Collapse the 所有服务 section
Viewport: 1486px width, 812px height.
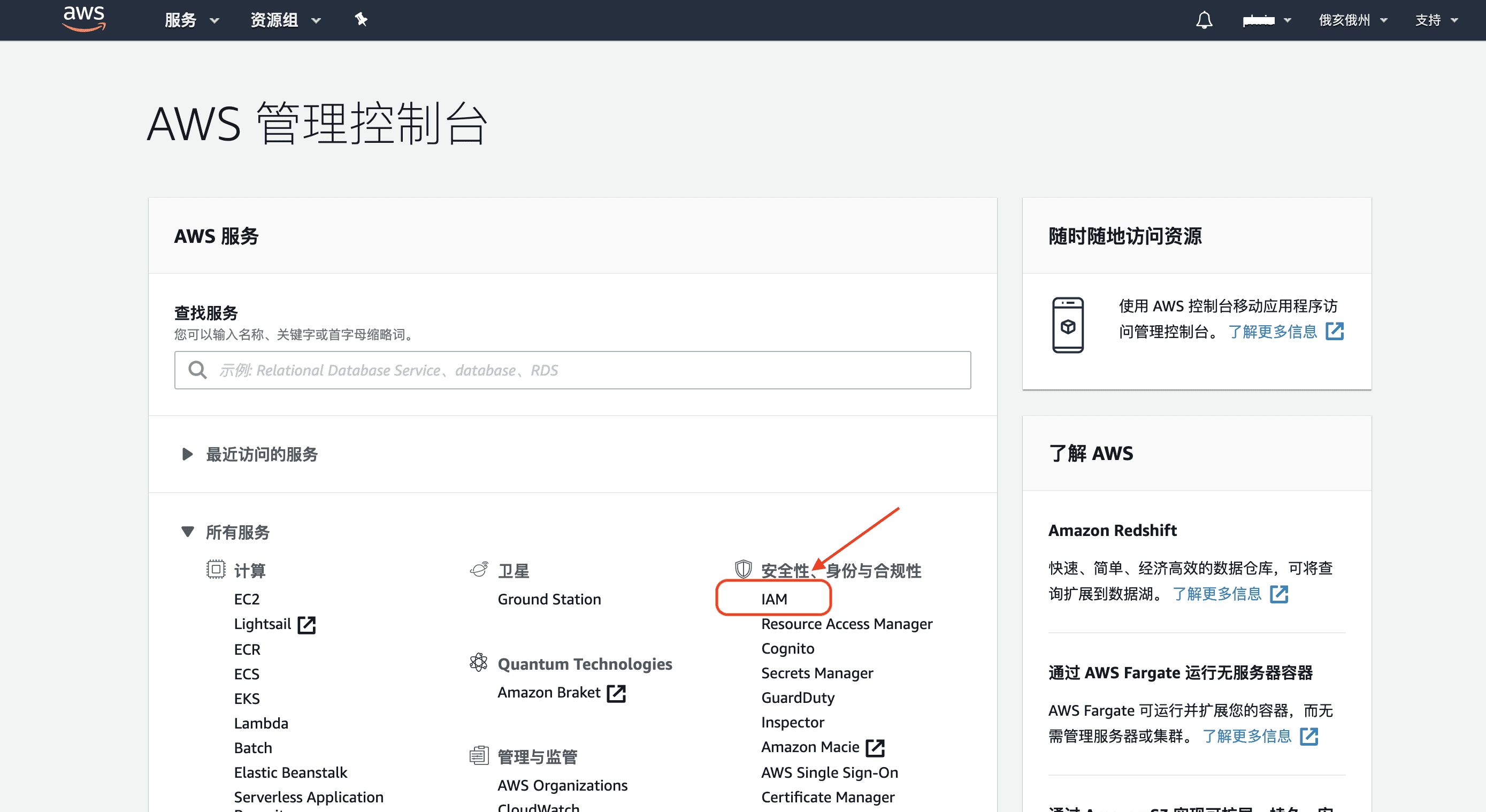point(226,532)
